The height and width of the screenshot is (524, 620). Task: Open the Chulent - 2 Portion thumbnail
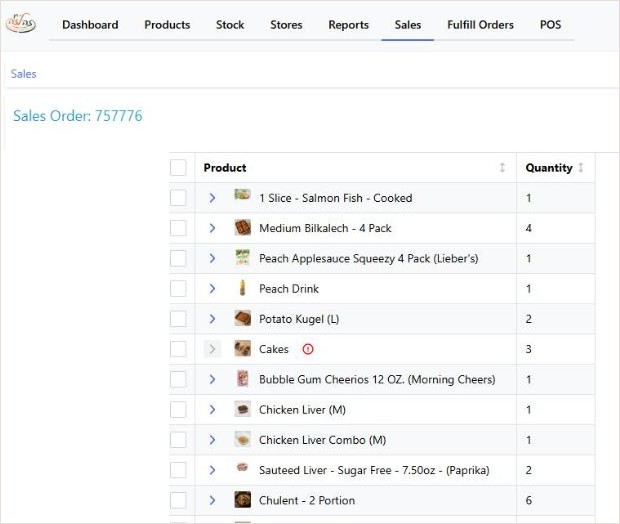[x=242, y=499]
